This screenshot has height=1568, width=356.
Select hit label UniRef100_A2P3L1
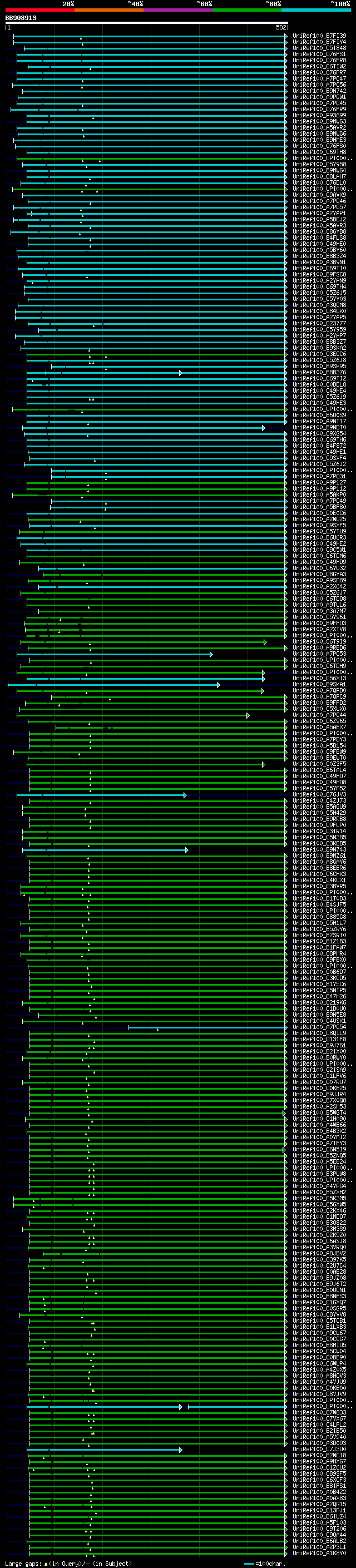(x=319, y=1547)
